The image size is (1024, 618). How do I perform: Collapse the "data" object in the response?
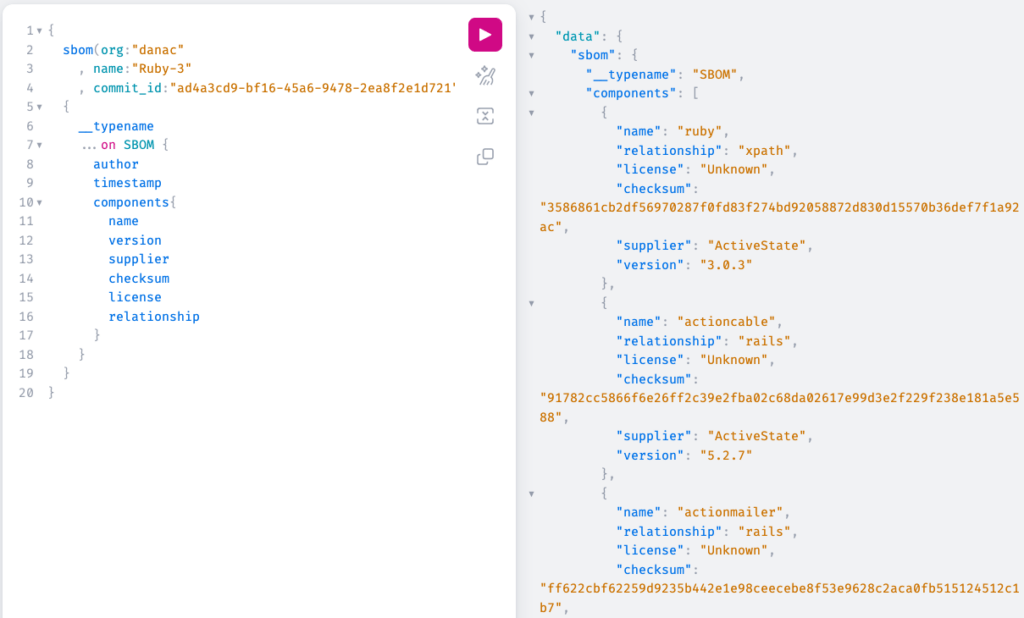pos(531,36)
